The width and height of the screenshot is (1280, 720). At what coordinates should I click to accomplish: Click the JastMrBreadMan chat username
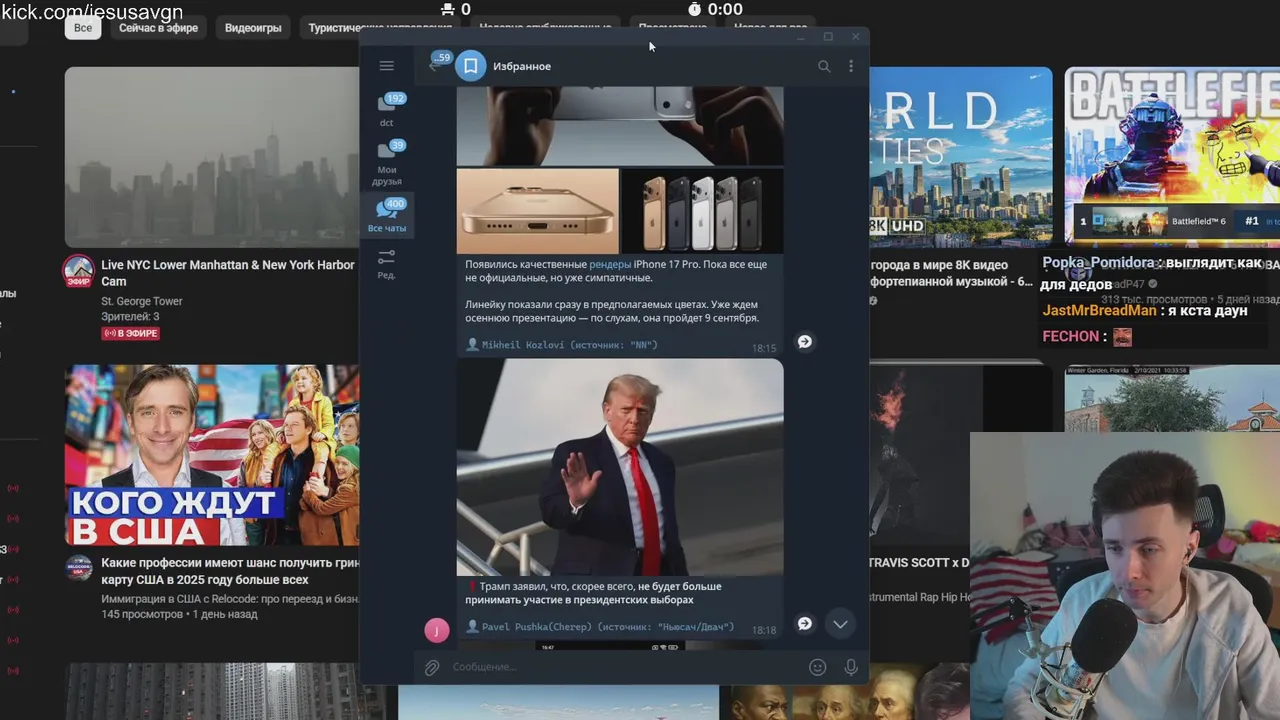click(1099, 310)
